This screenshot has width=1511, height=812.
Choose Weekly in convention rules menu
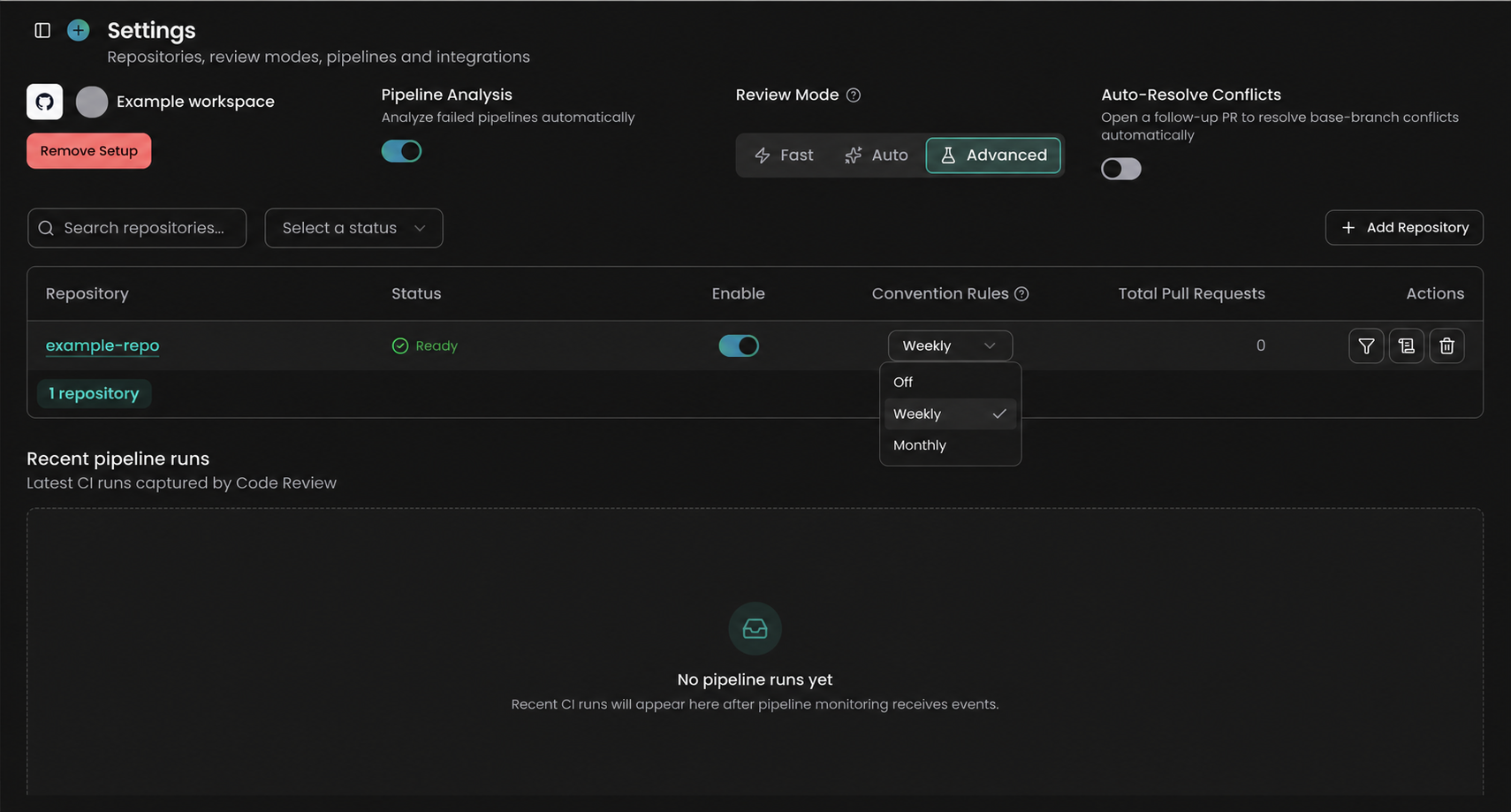[x=950, y=414]
